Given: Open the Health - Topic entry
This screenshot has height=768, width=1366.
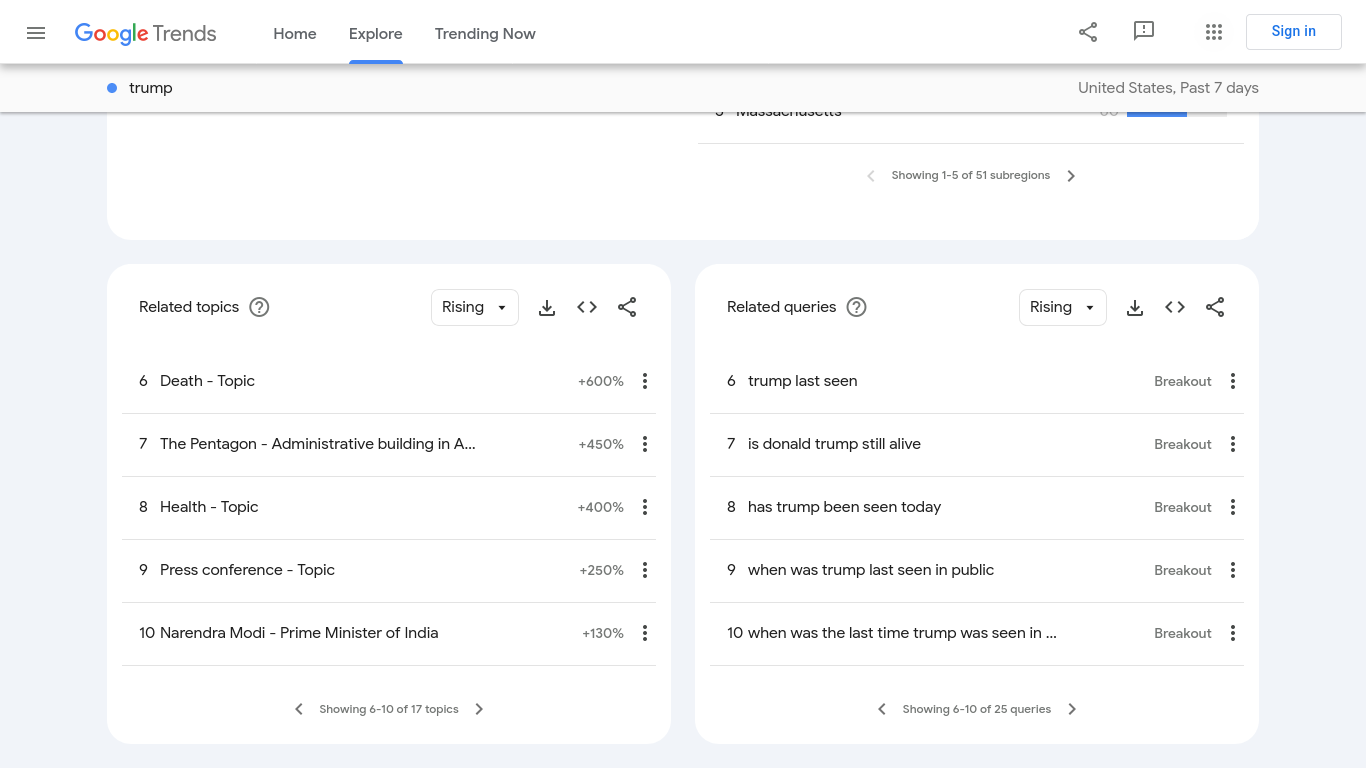Looking at the screenshot, I should pos(209,507).
